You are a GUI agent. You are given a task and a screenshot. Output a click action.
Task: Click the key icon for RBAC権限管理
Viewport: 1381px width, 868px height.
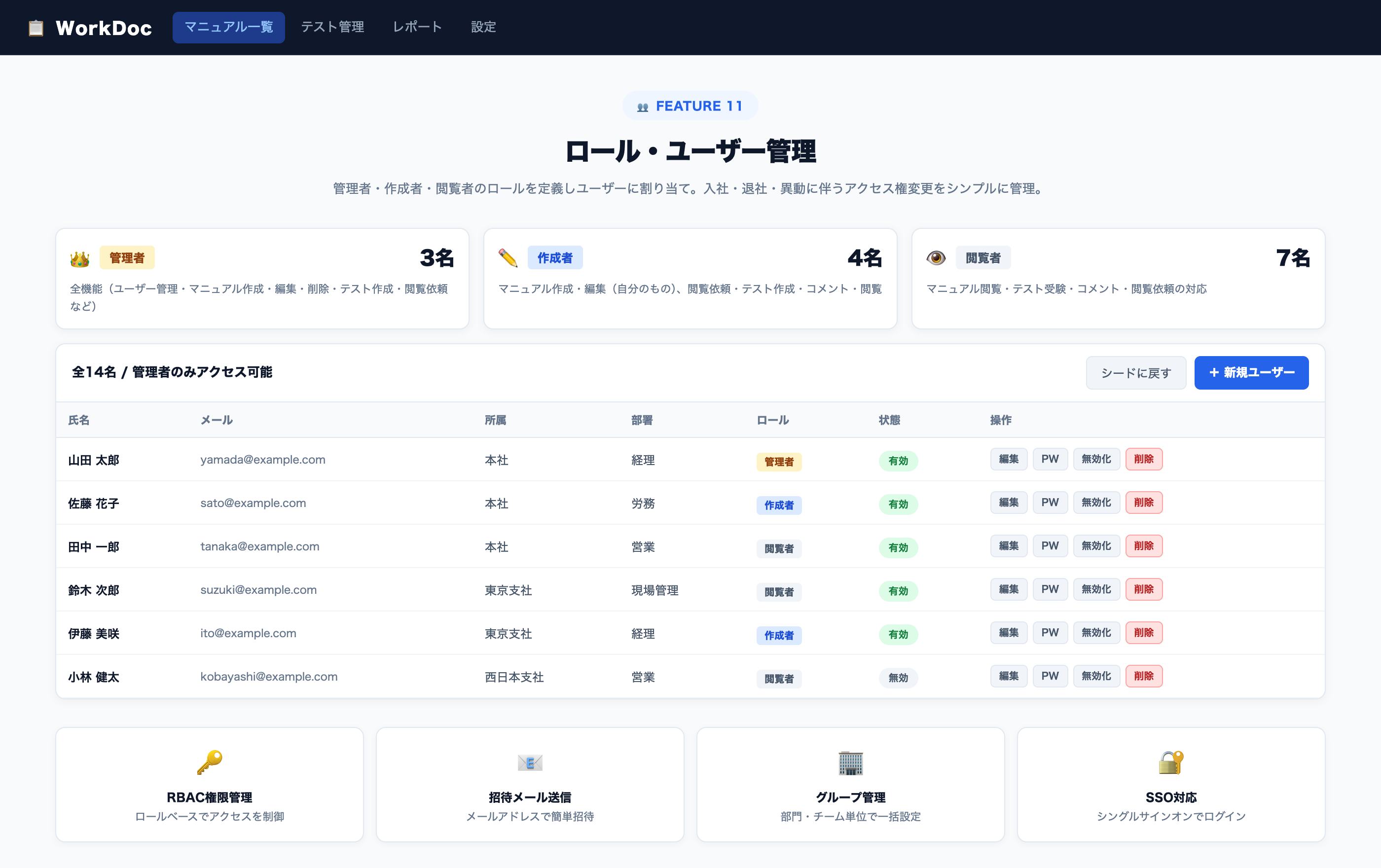point(209,762)
